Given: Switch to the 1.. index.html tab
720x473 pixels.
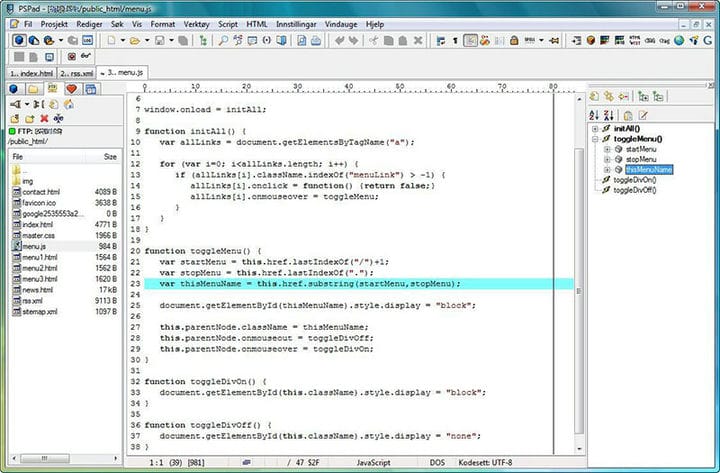Looking at the screenshot, I should [x=31, y=73].
